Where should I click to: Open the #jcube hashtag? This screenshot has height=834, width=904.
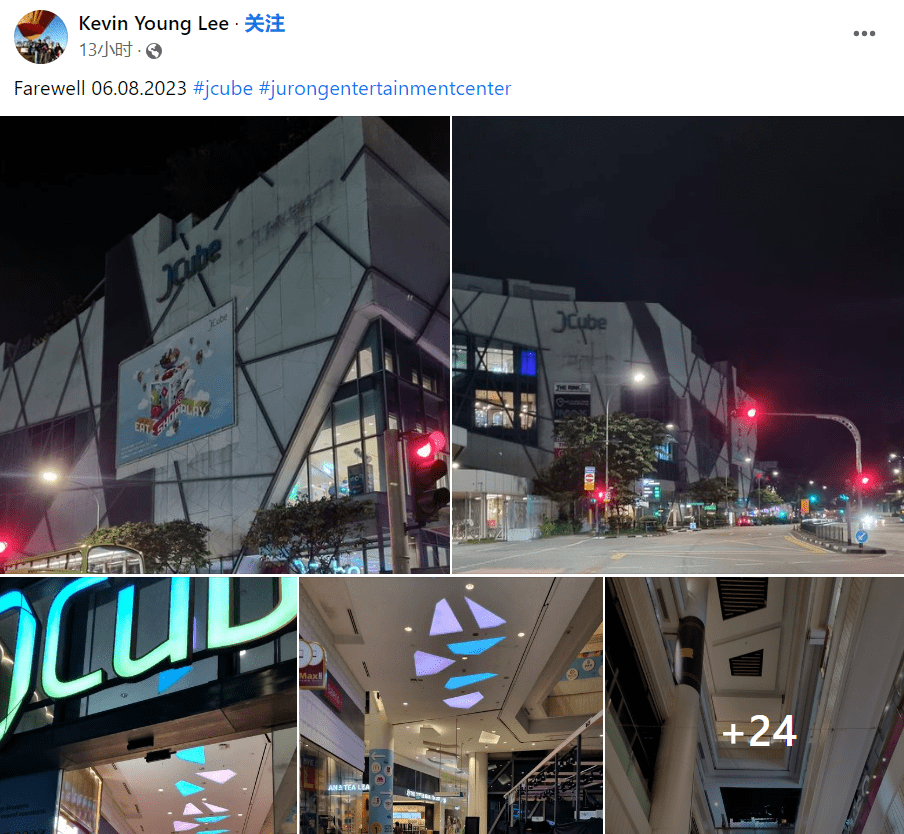pyautogui.click(x=223, y=88)
